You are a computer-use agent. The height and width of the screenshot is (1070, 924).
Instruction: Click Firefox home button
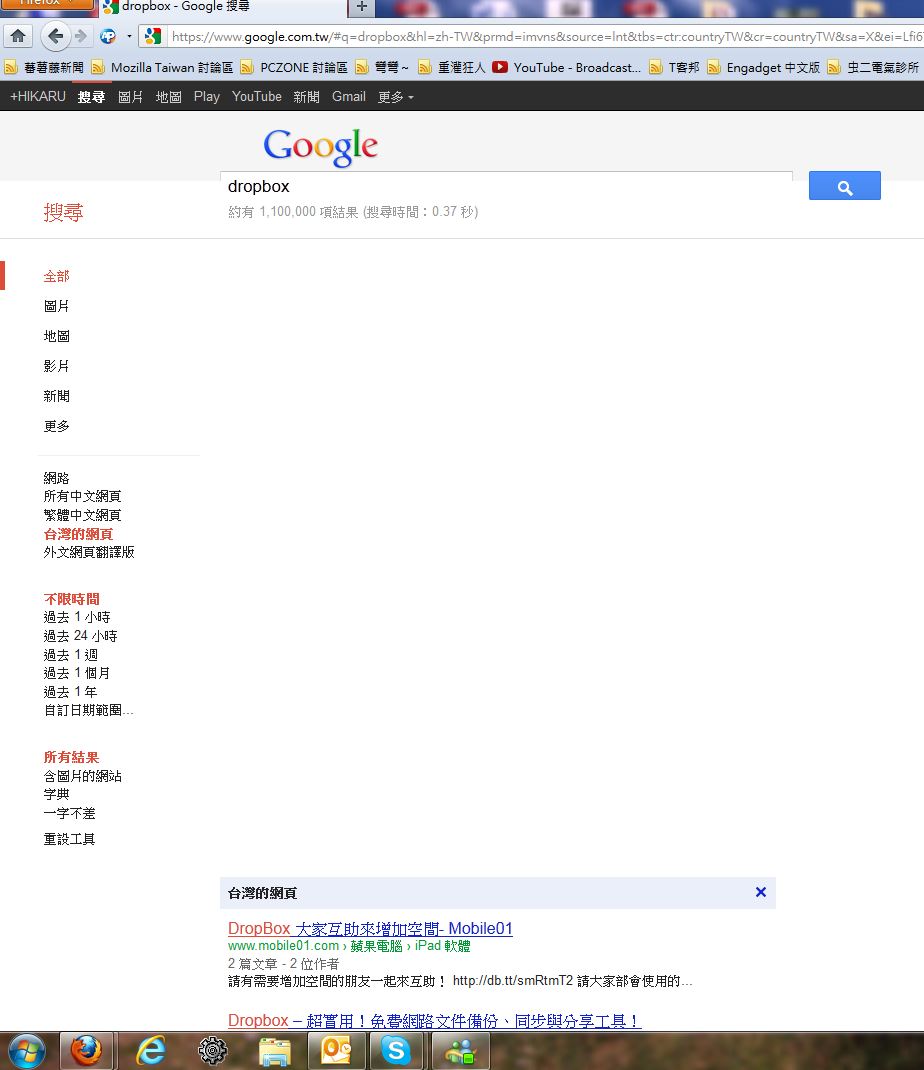pos(17,37)
